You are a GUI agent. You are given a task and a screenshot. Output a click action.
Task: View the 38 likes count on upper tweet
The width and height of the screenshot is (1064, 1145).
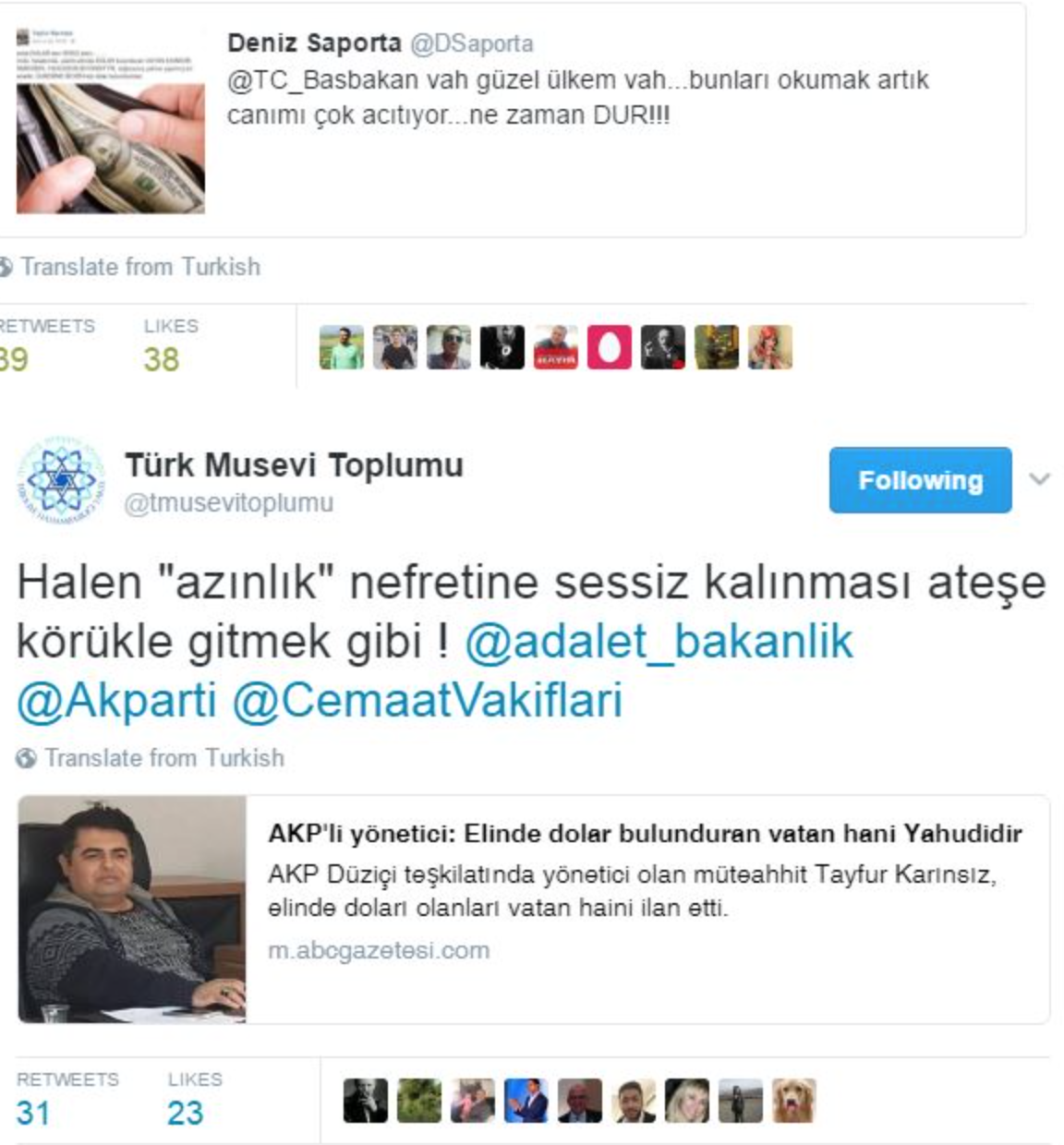[162, 359]
